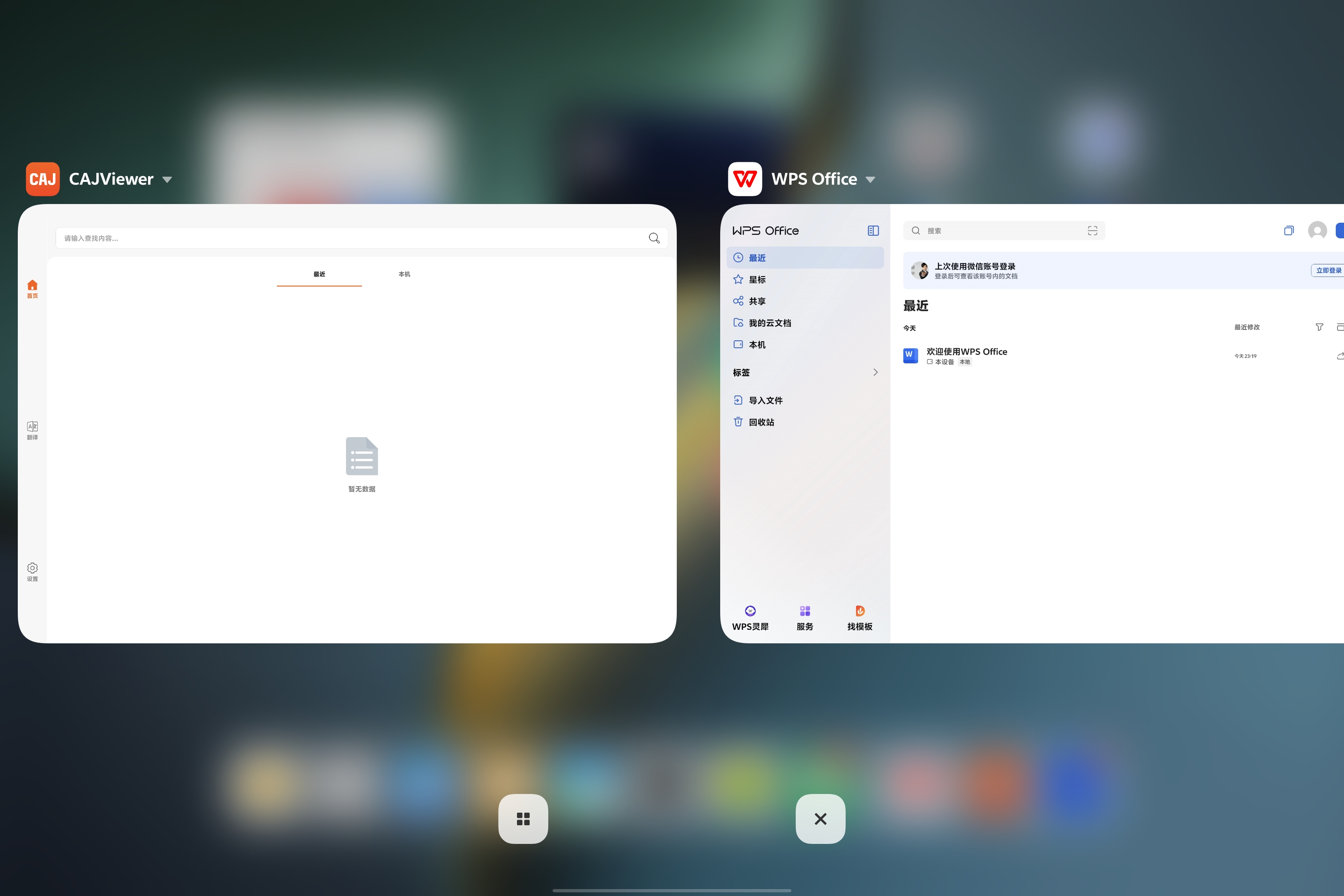Switch to the 最近 tab in CAJViewer
The height and width of the screenshot is (896, 1344).
[x=320, y=274]
